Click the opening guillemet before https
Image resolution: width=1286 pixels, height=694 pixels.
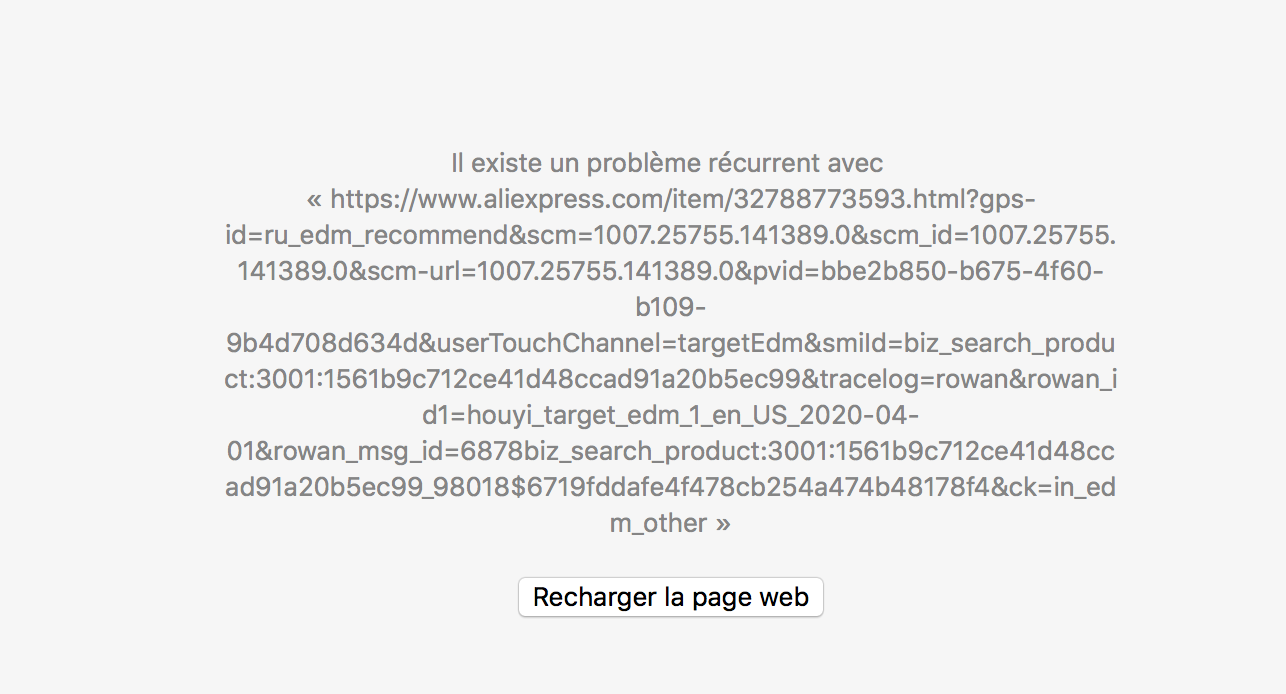315,199
